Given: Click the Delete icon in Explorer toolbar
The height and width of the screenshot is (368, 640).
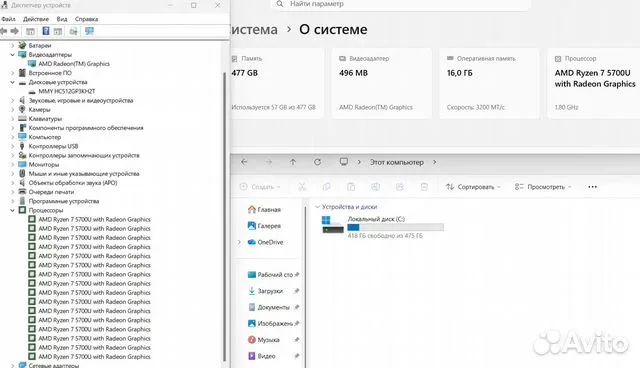Looking at the screenshot, I should [x=424, y=187].
